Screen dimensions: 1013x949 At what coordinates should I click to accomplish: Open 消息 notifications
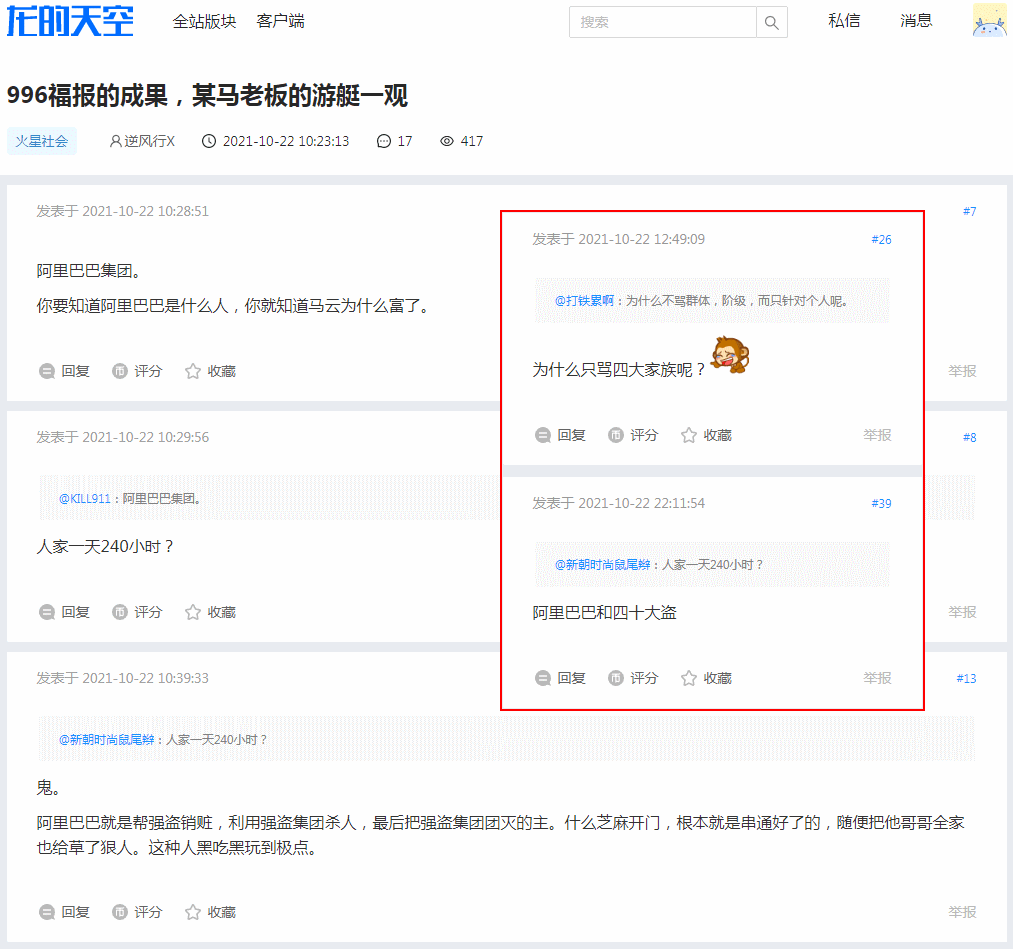pos(916,21)
